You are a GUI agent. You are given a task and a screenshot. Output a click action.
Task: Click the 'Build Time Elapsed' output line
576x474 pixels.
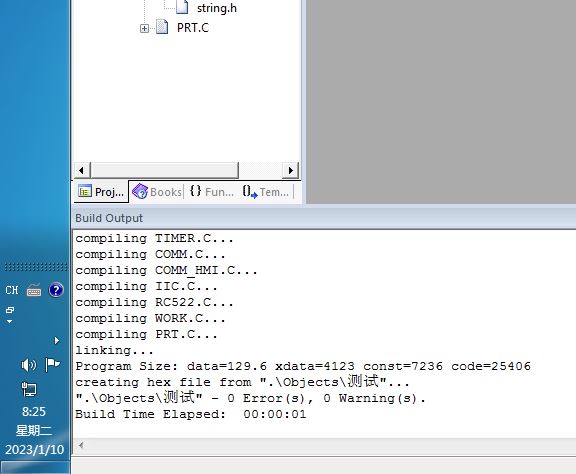191,414
